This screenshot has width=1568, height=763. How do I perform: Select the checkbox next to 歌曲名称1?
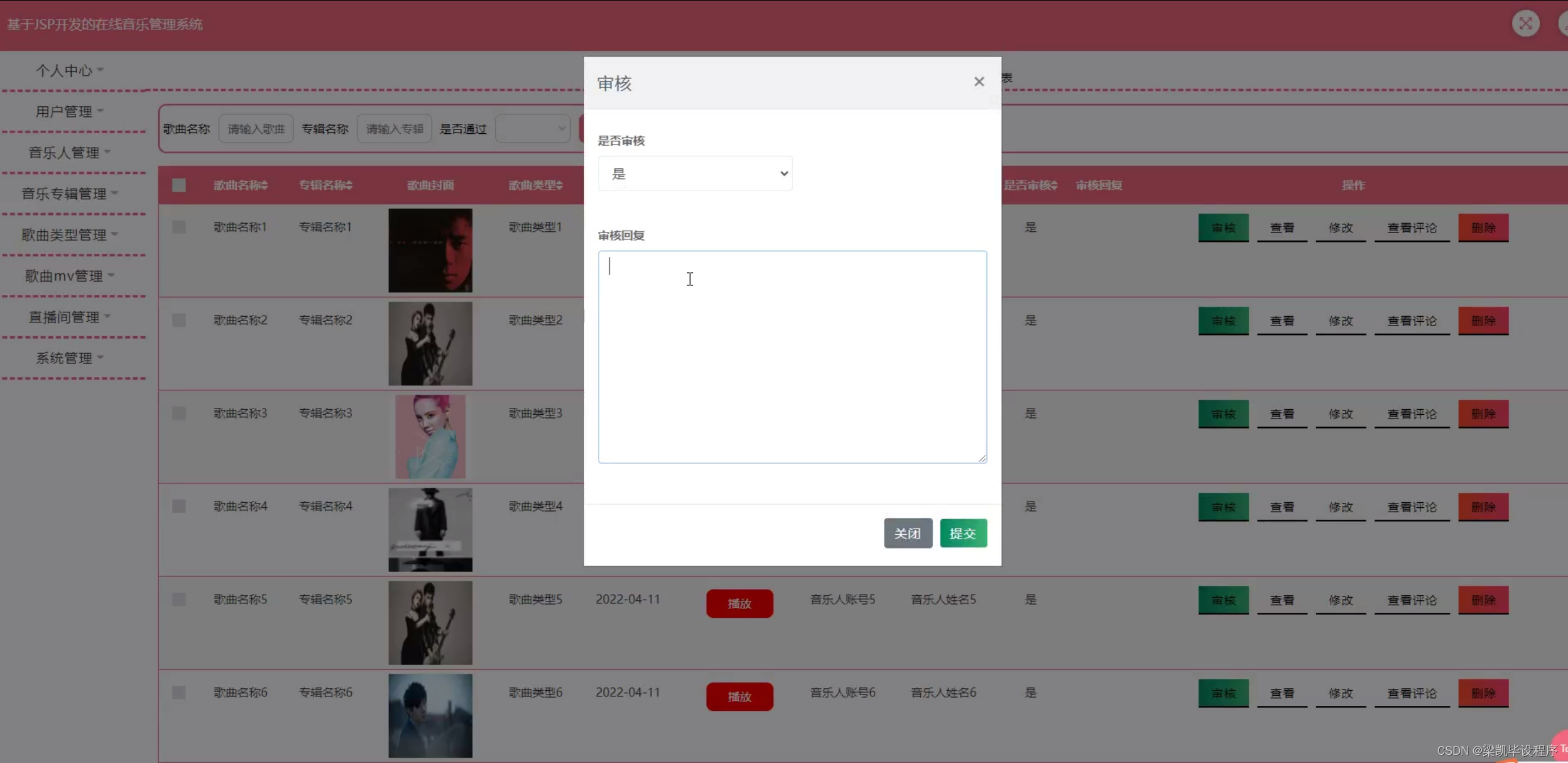pyautogui.click(x=178, y=227)
